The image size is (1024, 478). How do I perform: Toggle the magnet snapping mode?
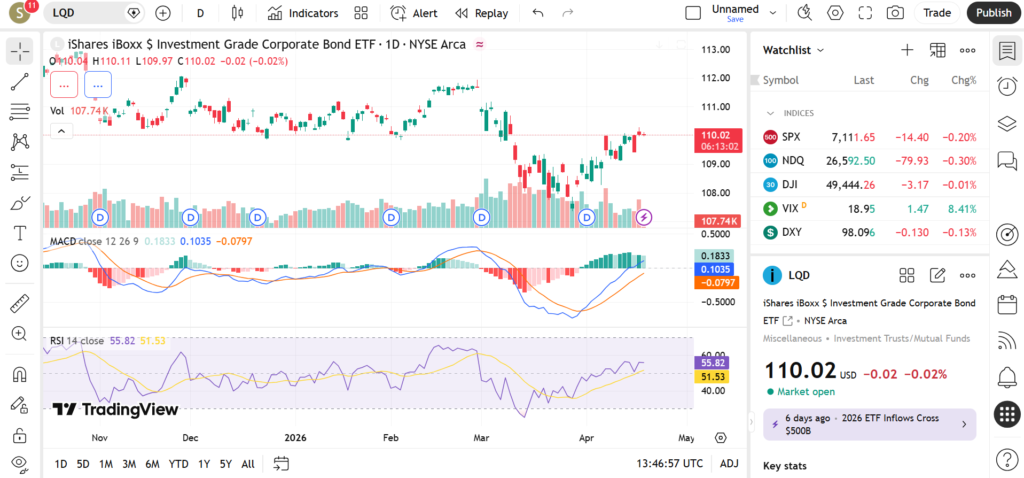click(x=19, y=375)
